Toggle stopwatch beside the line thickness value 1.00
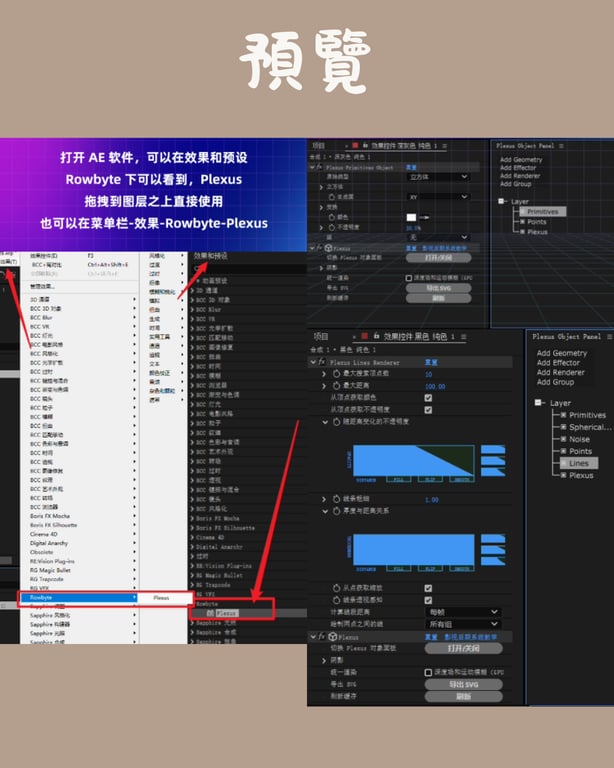 click(336, 499)
